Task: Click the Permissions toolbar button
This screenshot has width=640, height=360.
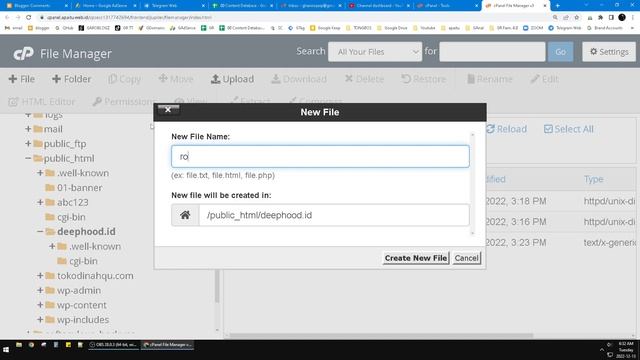Action: tap(124, 102)
